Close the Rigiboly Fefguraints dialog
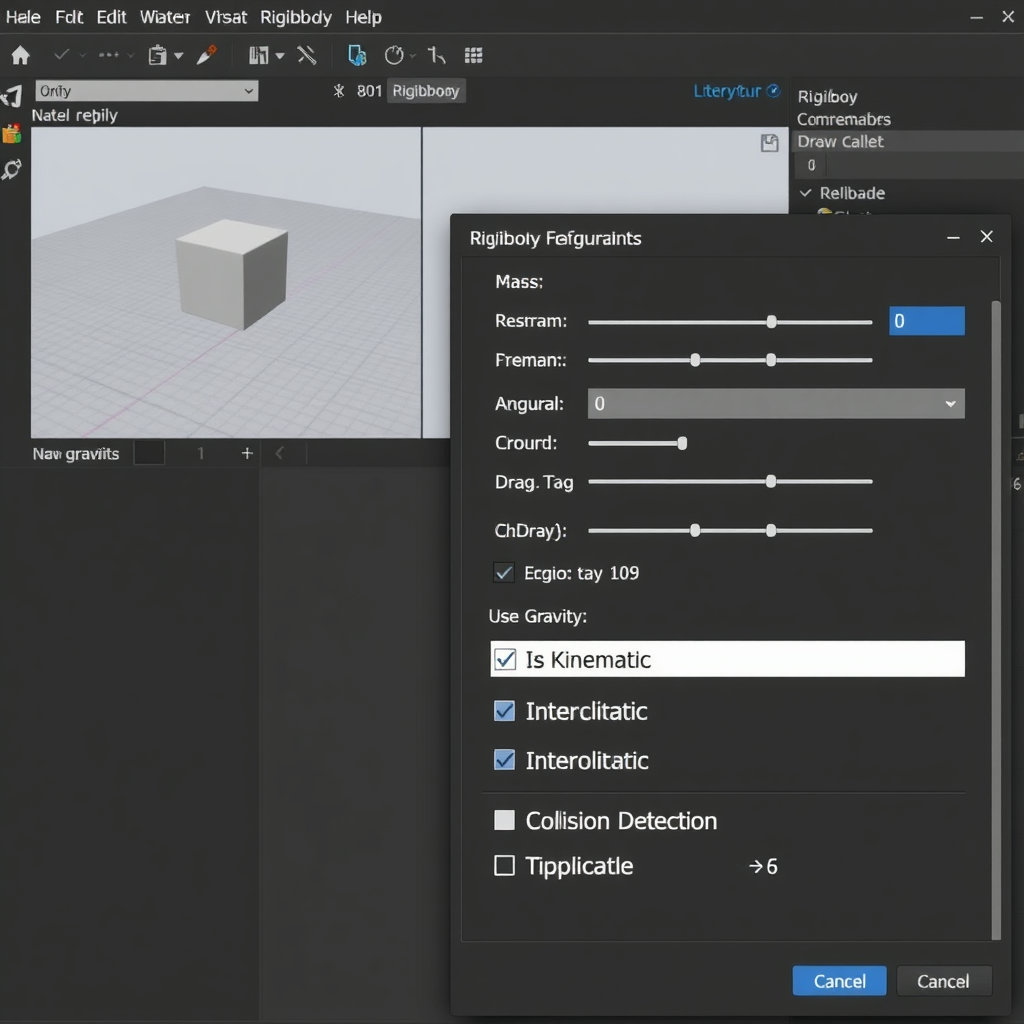This screenshot has height=1024, width=1024. click(x=987, y=236)
